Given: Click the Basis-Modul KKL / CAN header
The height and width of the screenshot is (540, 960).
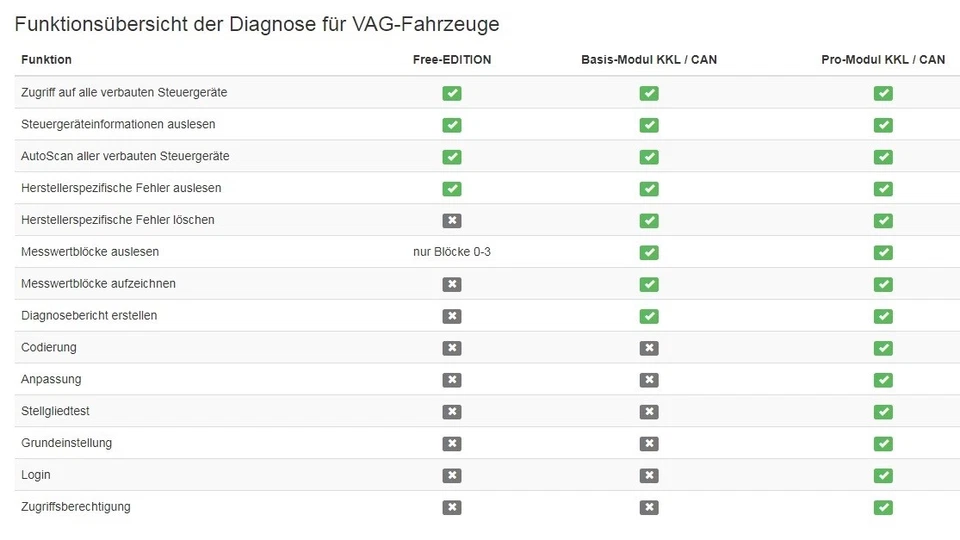Looking at the screenshot, I should [649, 60].
